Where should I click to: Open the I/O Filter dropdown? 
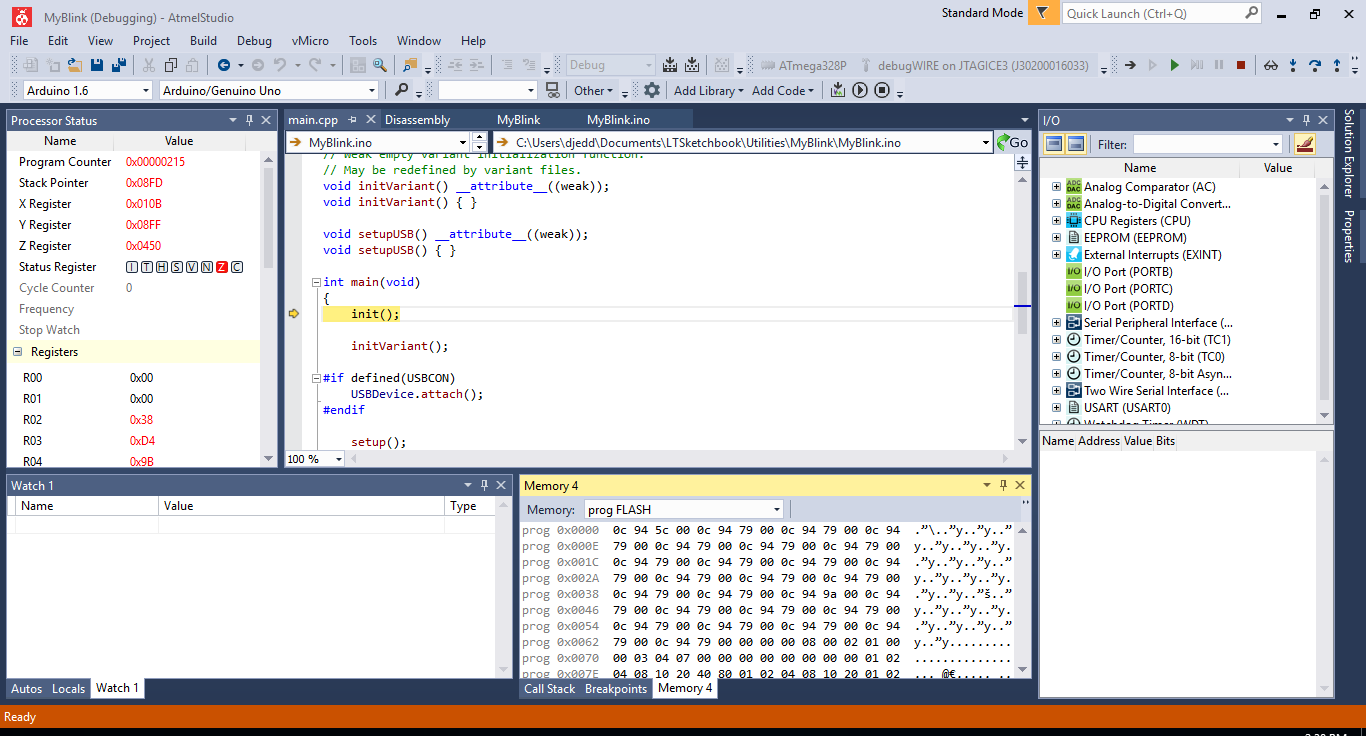point(1275,144)
